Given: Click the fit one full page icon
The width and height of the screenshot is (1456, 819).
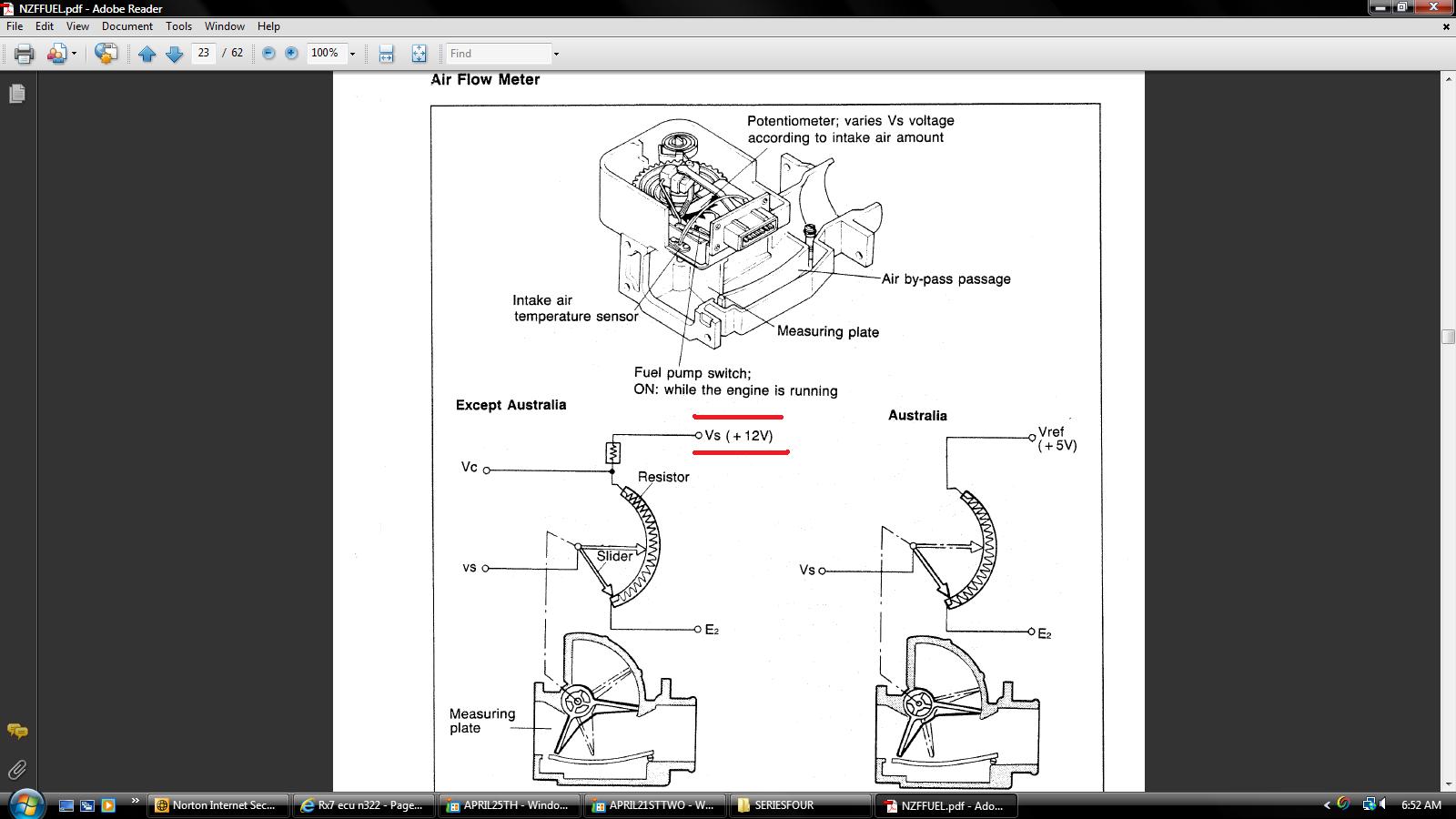Looking at the screenshot, I should (419, 54).
